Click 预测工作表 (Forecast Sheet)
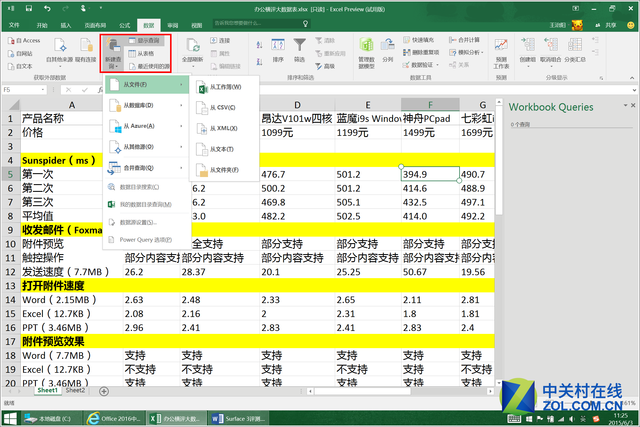The width and height of the screenshot is (640, 427). (x=501, y=53)
